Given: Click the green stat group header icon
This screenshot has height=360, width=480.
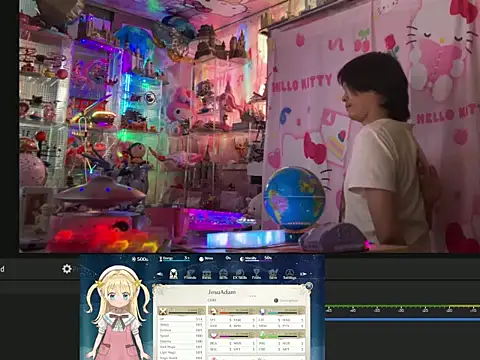Looking at the screenshot, I should click(262, 334).
